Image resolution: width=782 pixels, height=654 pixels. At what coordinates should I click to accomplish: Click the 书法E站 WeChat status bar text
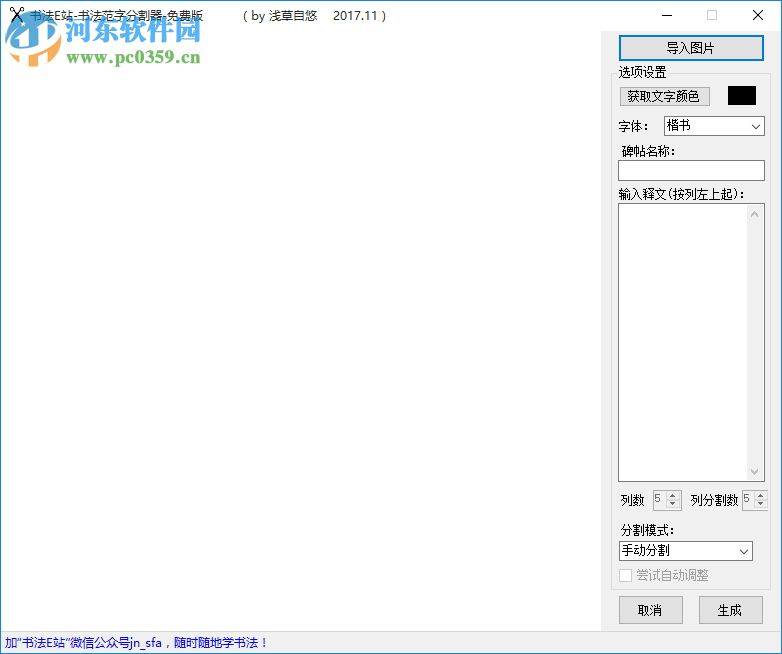(136, 643)
